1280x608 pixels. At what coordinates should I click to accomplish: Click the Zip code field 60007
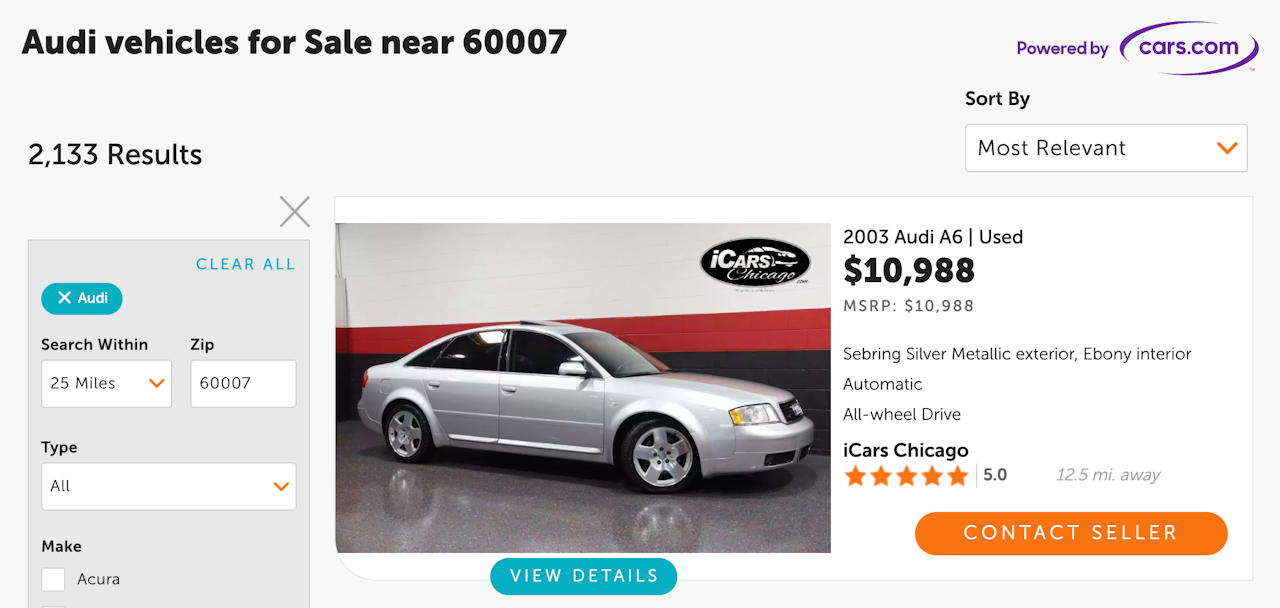[243, 384]
